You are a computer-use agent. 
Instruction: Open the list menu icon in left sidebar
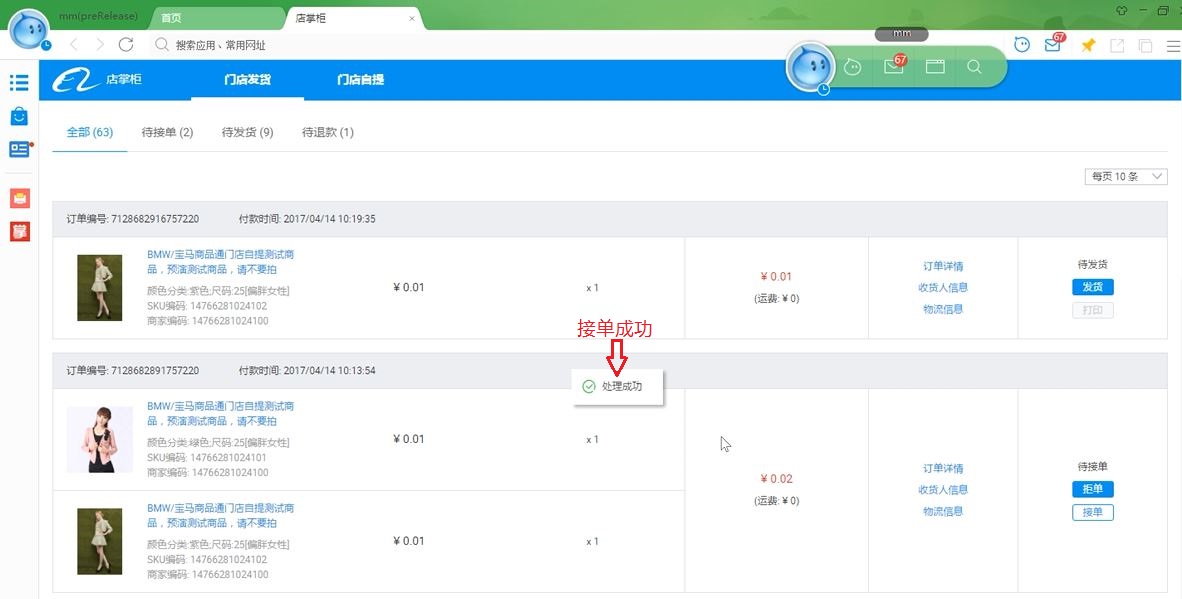19,82
